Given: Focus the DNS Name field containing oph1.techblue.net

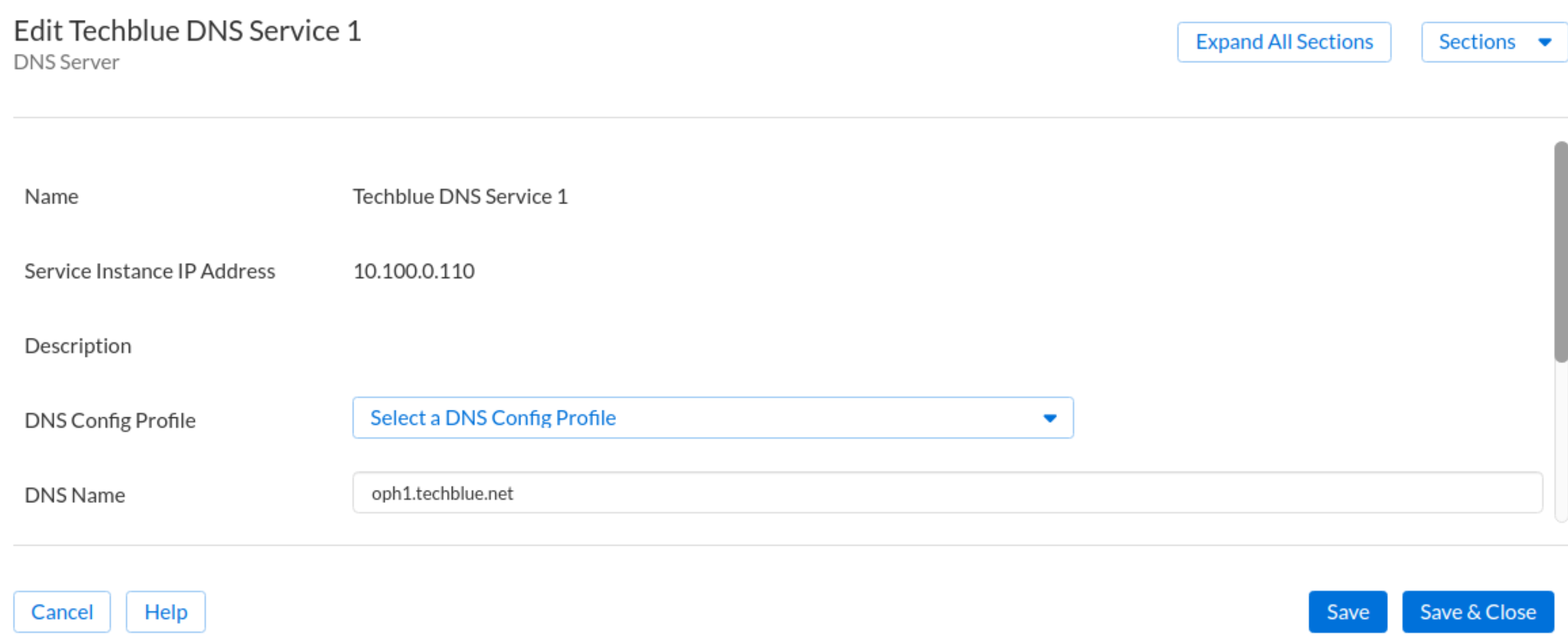Looking at the screenshot, I should tap(946, 493).
